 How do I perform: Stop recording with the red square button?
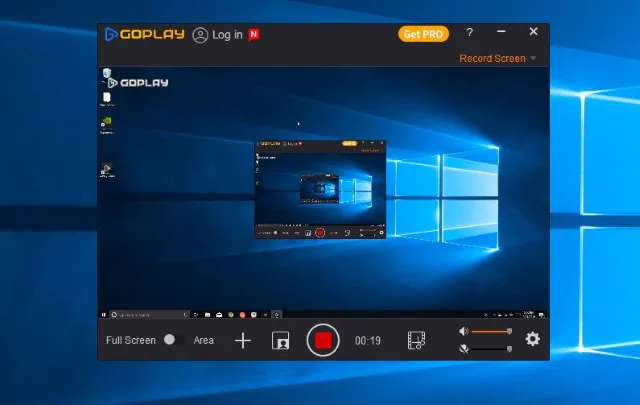323,340
